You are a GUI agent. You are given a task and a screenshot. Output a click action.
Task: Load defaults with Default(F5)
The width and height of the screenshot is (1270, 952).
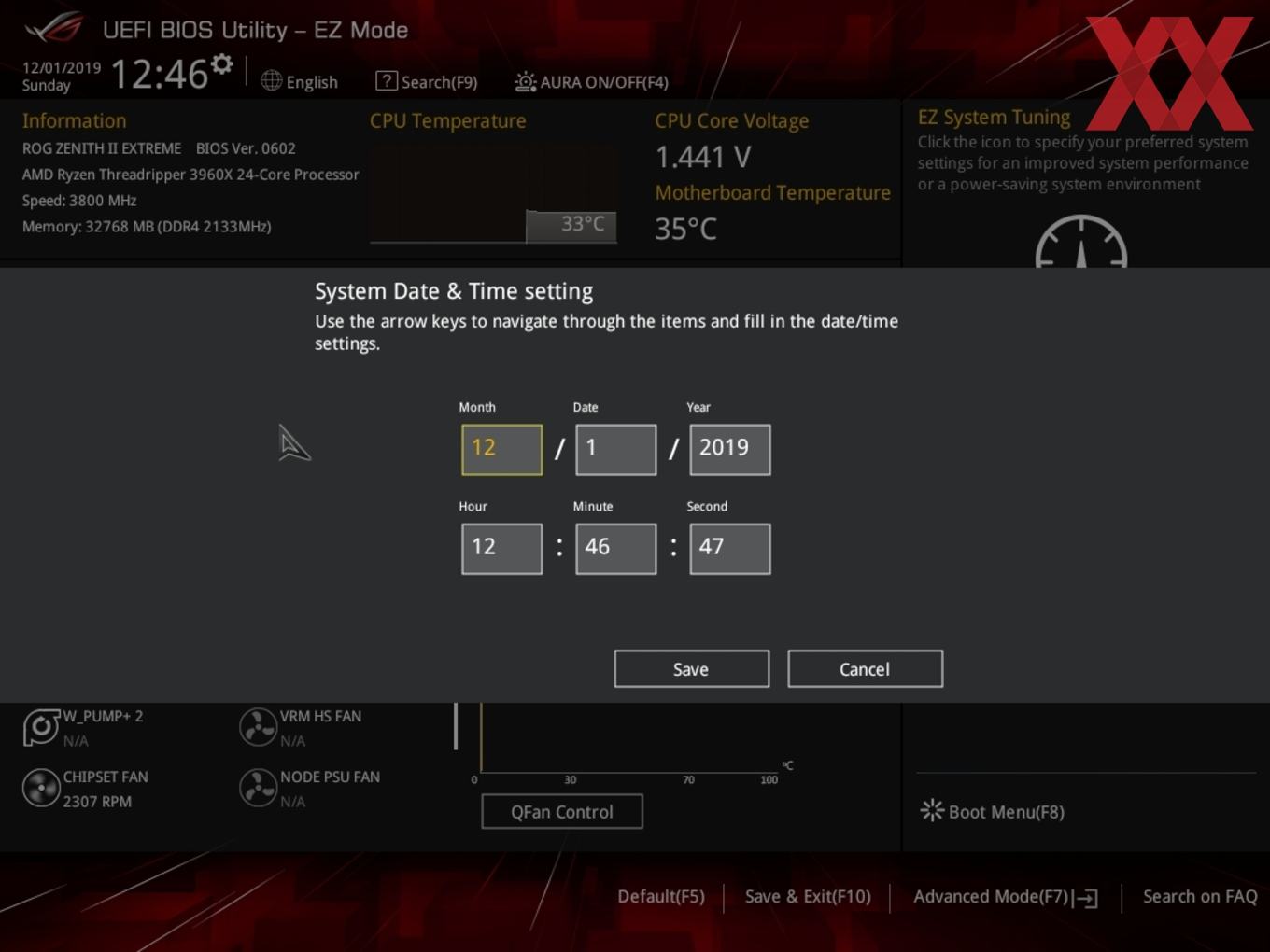[x=661, y=897]
